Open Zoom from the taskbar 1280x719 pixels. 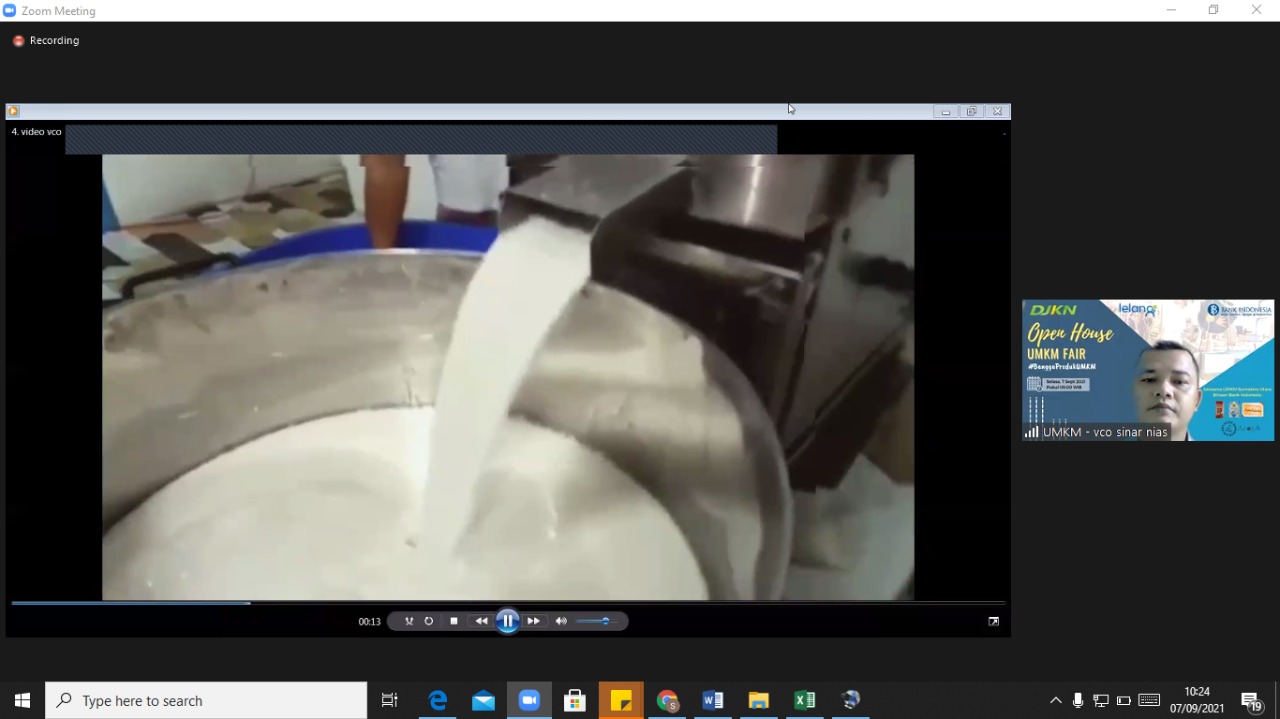[x=529, y=700]
